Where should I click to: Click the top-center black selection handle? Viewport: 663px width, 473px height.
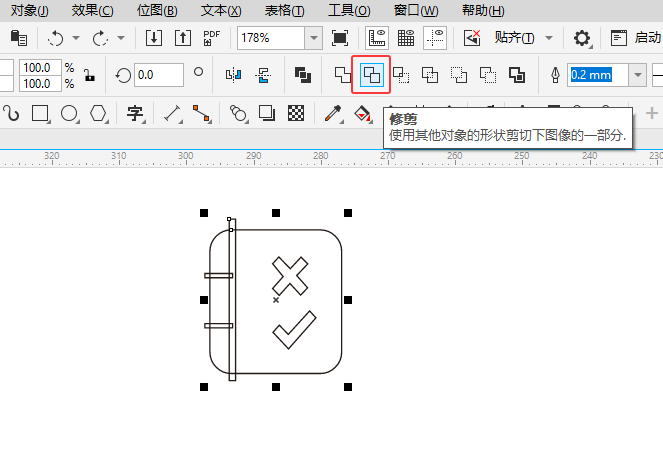(276, 213)
